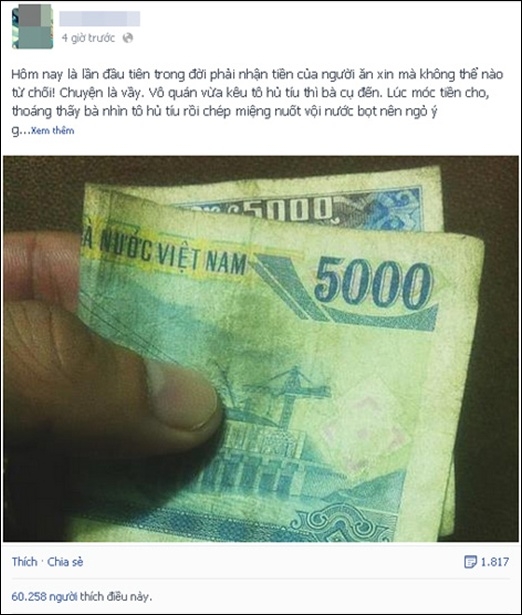Click the '4 giờ trước' timestamp
This screenshot has height=615, width=522.
88,38
